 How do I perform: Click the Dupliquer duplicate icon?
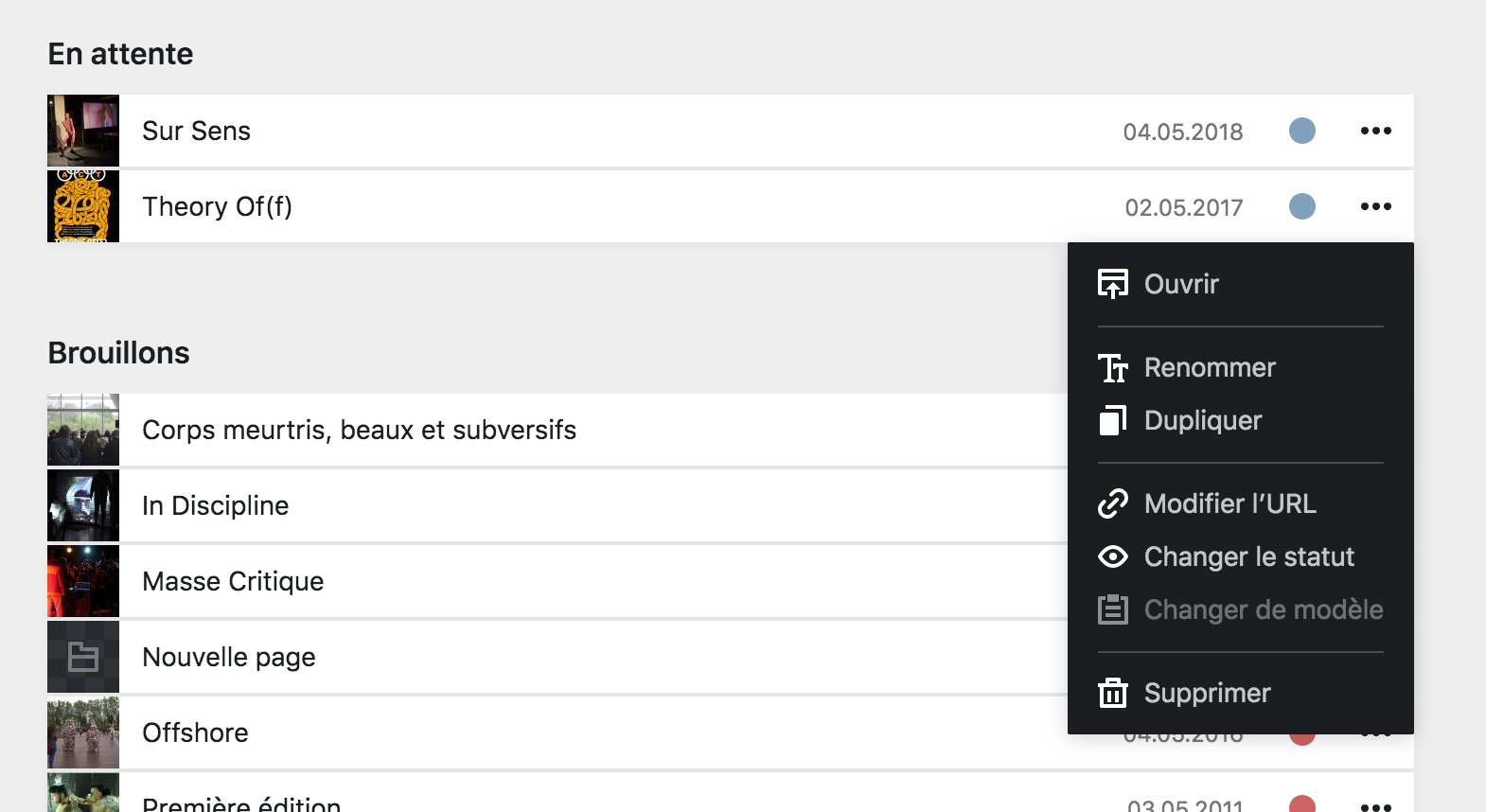coord(1114,420)
